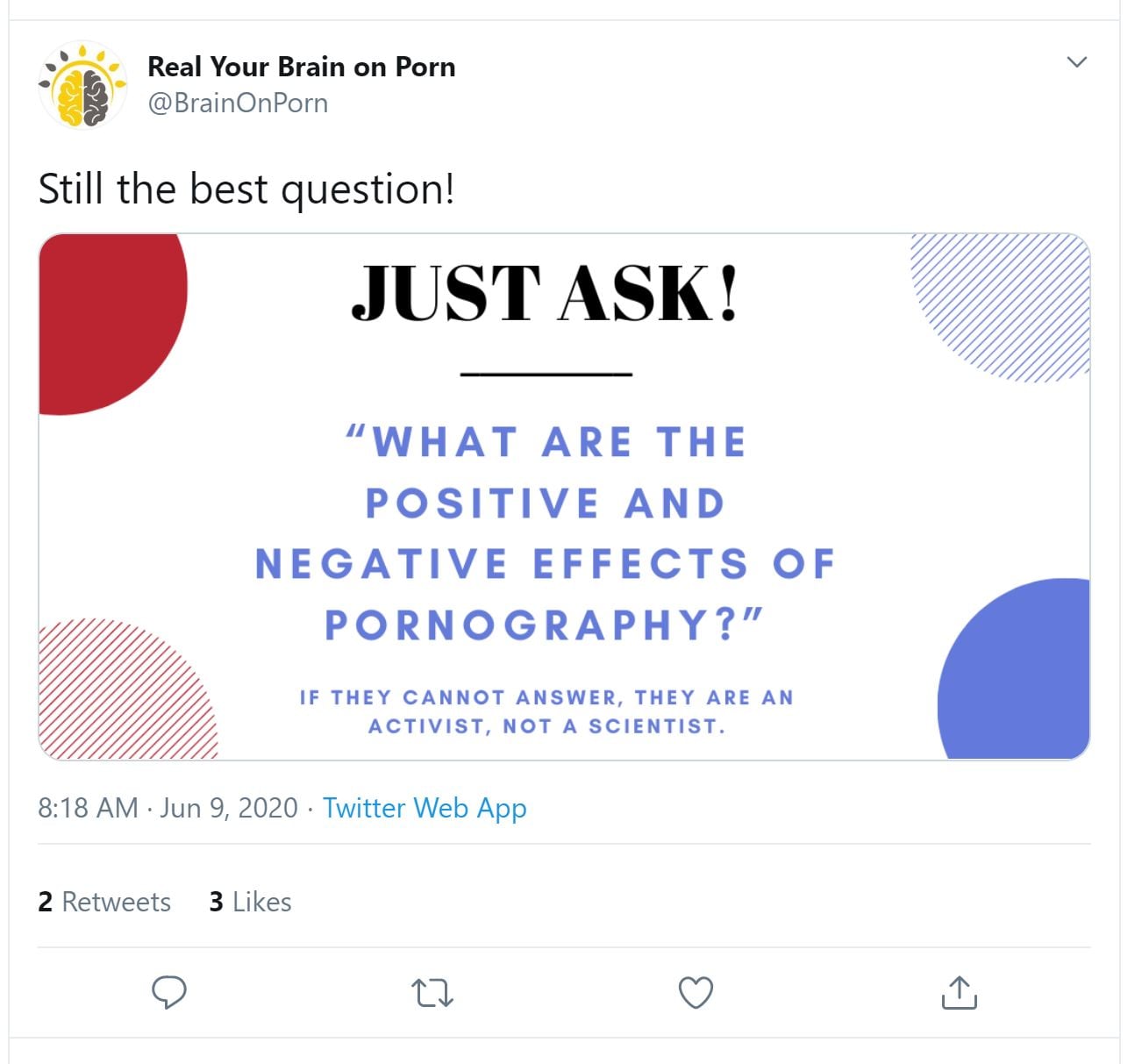Image resolution: width=1142 pixels, height=1064 pixels.
Task: Click the quoted pornography question in the image
Action: point(545,532)
